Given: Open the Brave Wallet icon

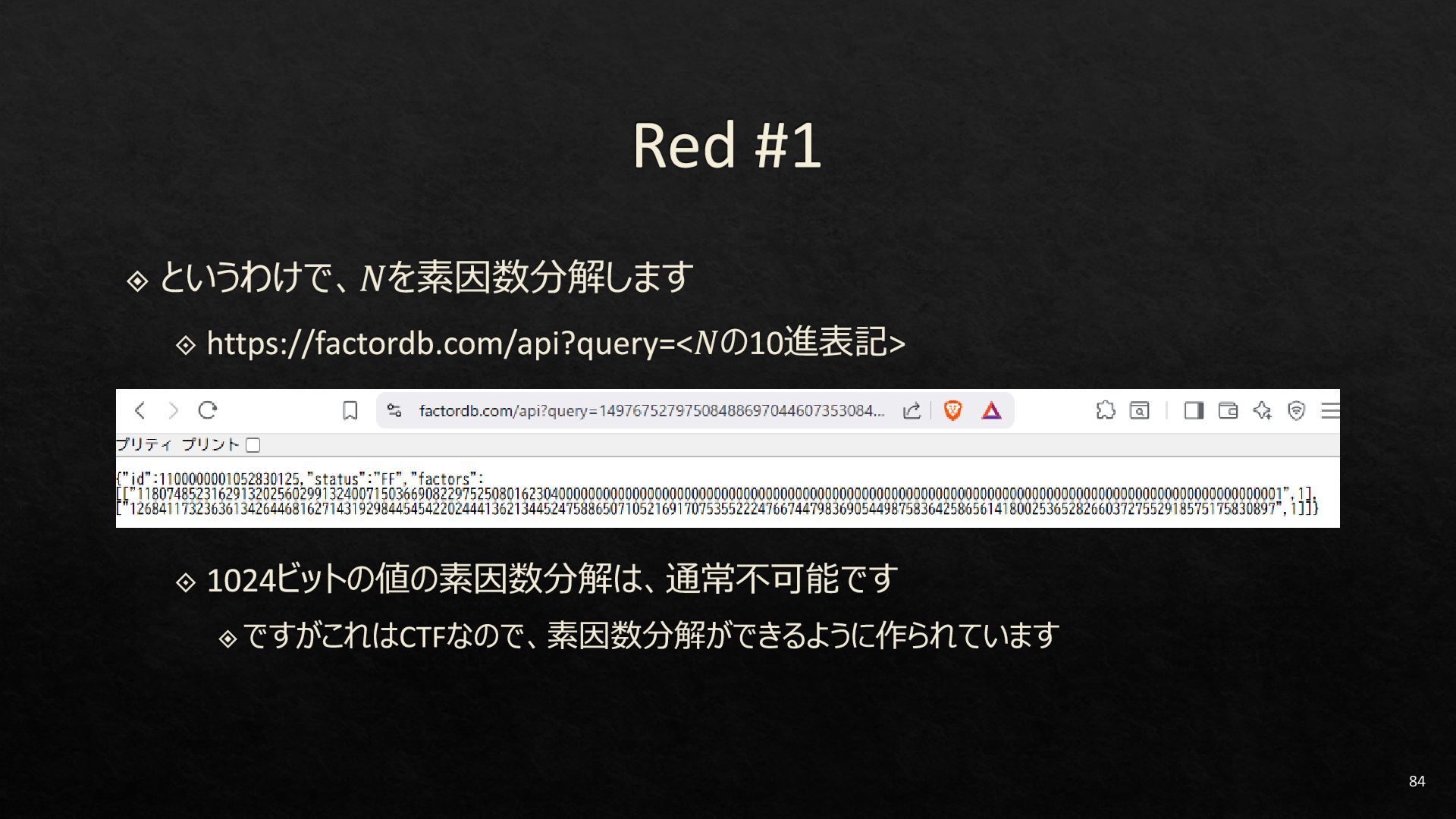Looking at the screenshot, I should pyautogui.click(x=1228, y=410).
